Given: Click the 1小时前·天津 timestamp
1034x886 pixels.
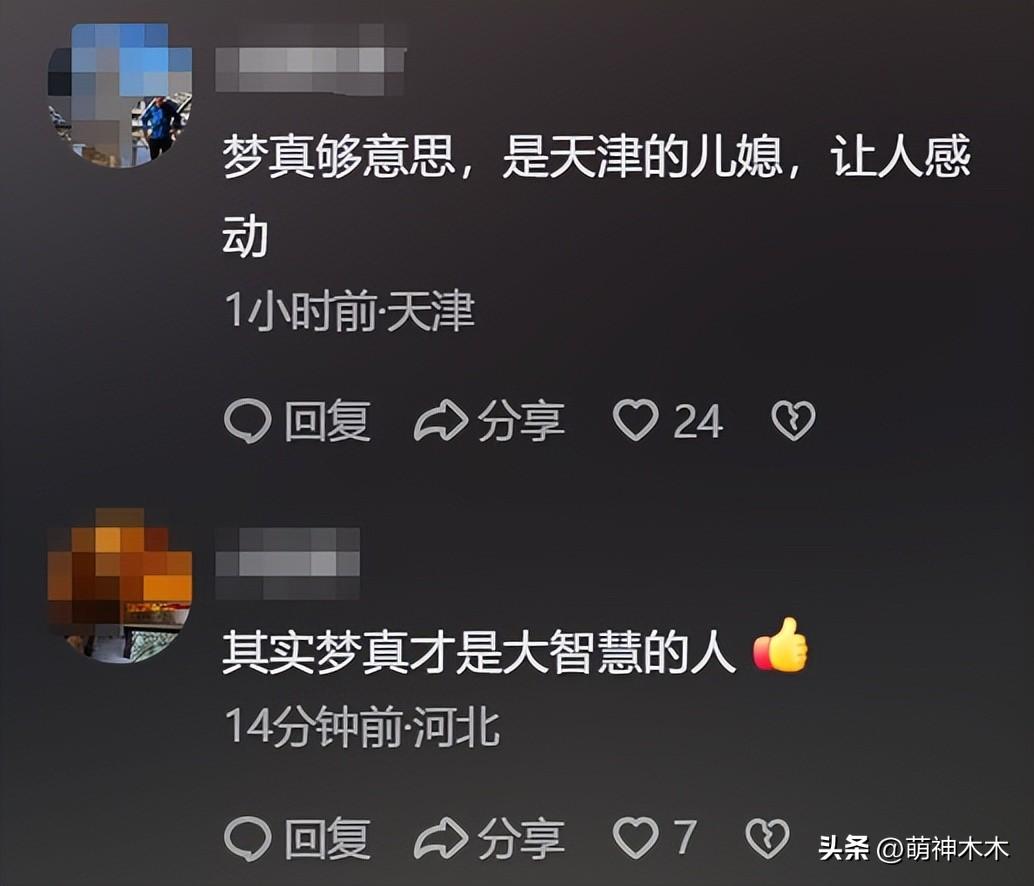Looking at the screenshot, I should click(x=350, y=310).
